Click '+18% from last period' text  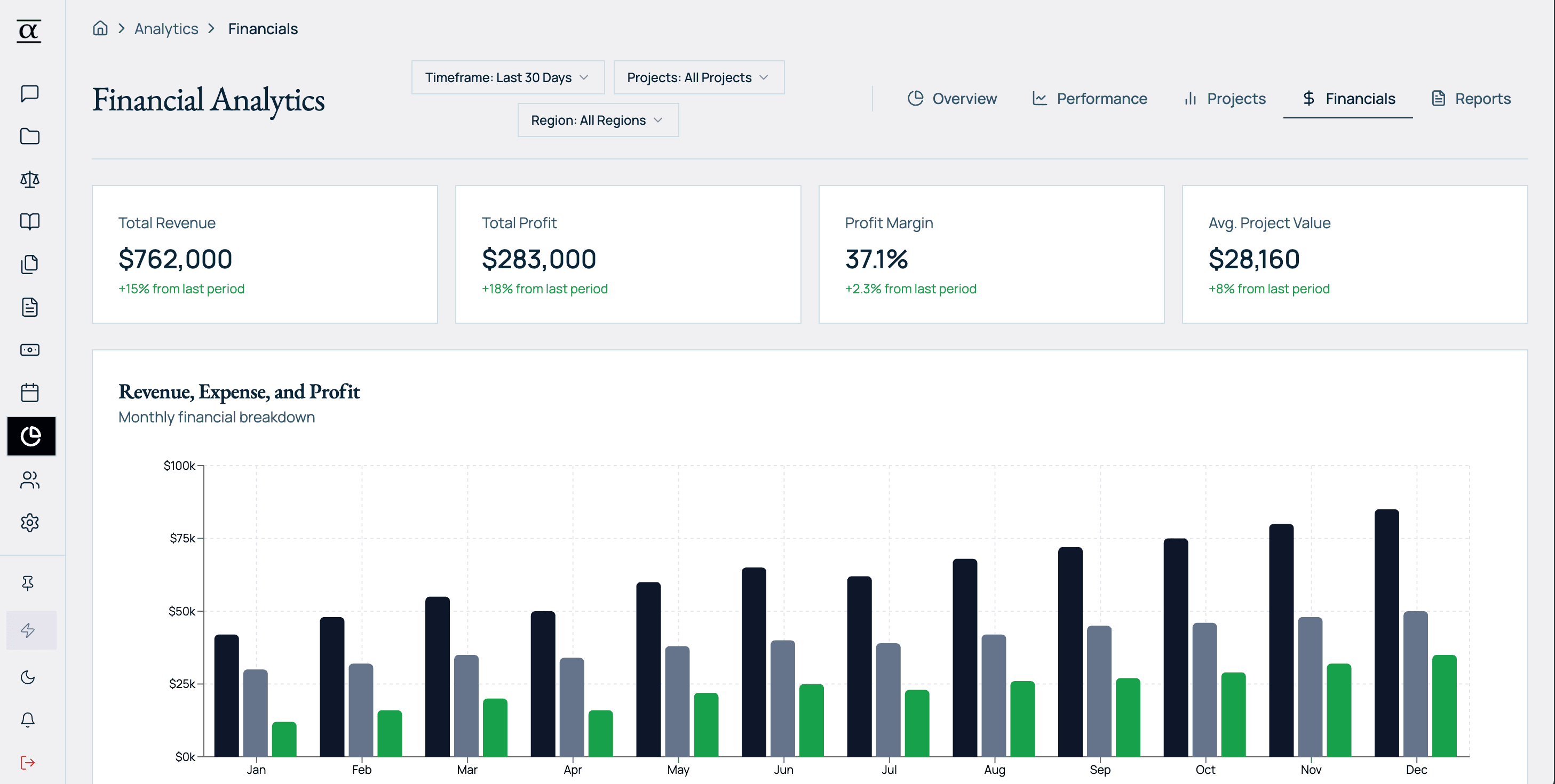544,289
